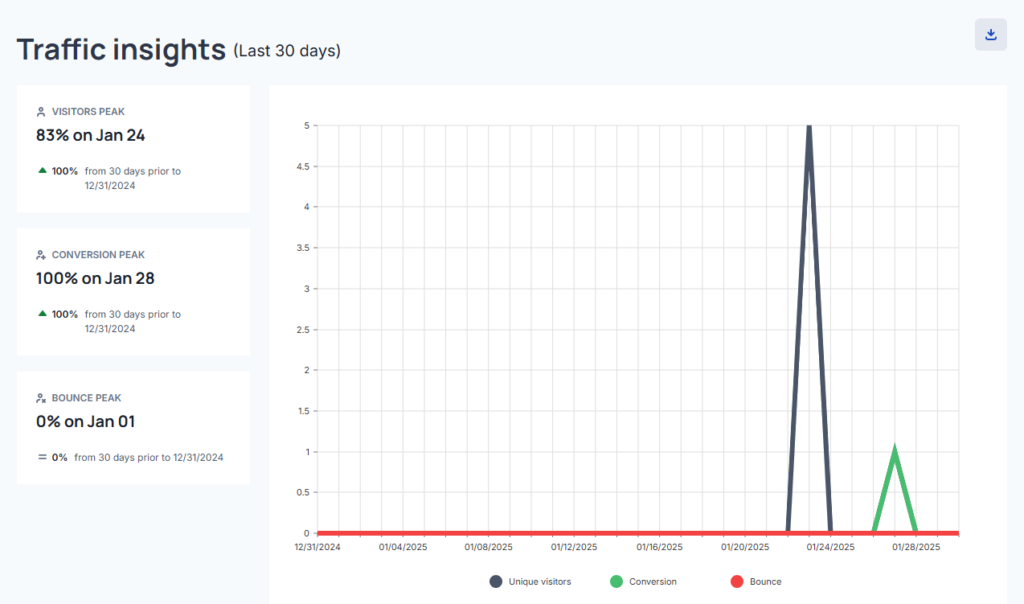Click the '100% on Jan 28' value

pyautogui.click(x=95, y=278)
